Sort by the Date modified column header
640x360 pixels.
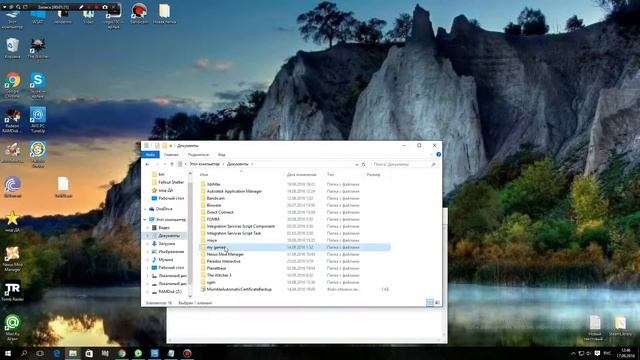tap(304, 175)
